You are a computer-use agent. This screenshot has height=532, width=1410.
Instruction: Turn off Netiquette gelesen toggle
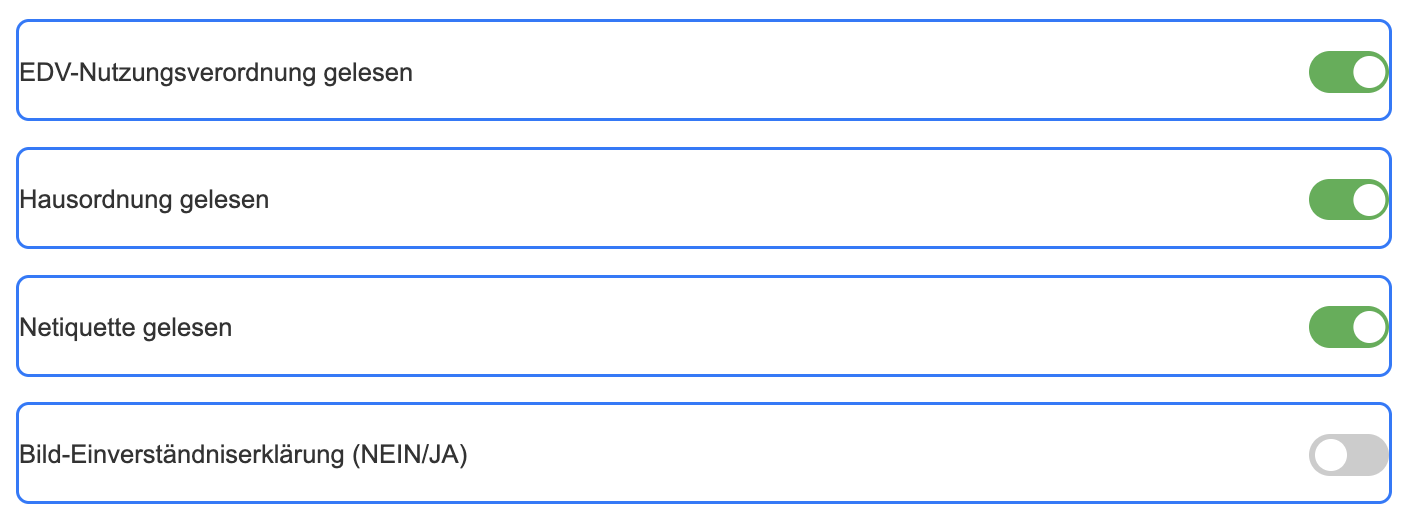point(1348,327)
